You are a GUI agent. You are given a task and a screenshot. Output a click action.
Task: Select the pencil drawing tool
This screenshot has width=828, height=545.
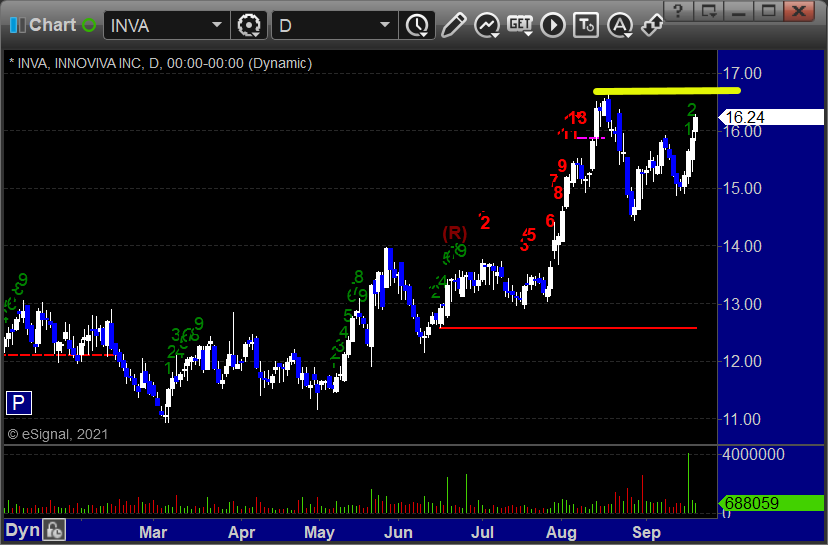point(454,25)
